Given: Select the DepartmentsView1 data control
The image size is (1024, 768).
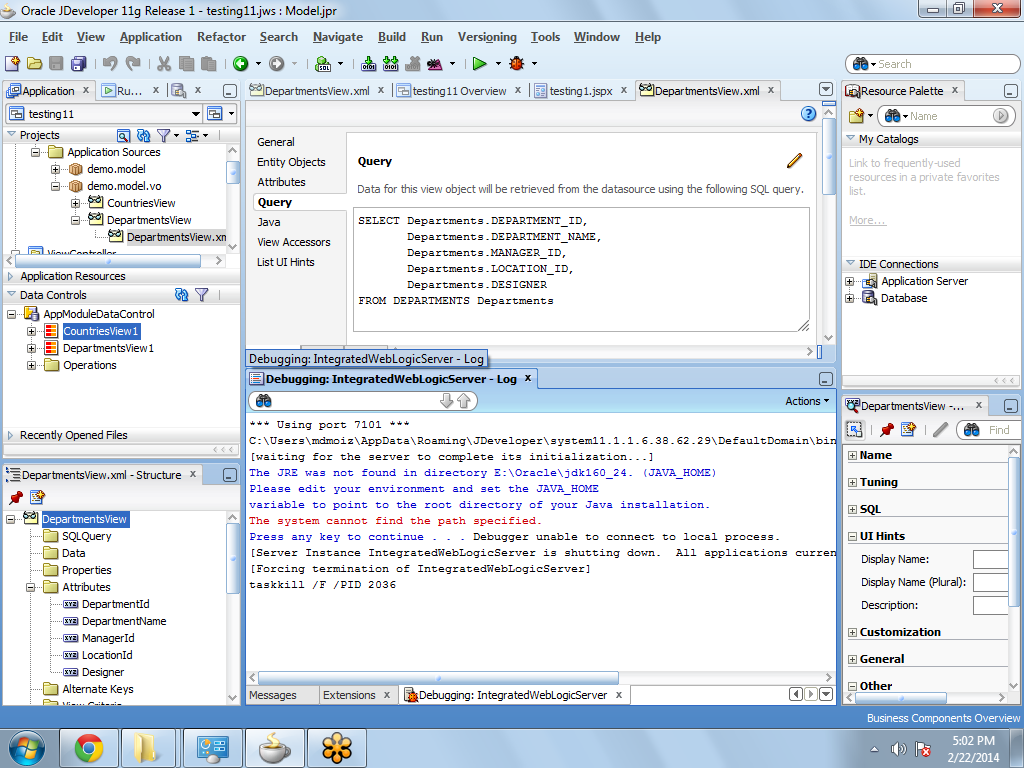Looking at the screenshot, I should coord(108,349).
